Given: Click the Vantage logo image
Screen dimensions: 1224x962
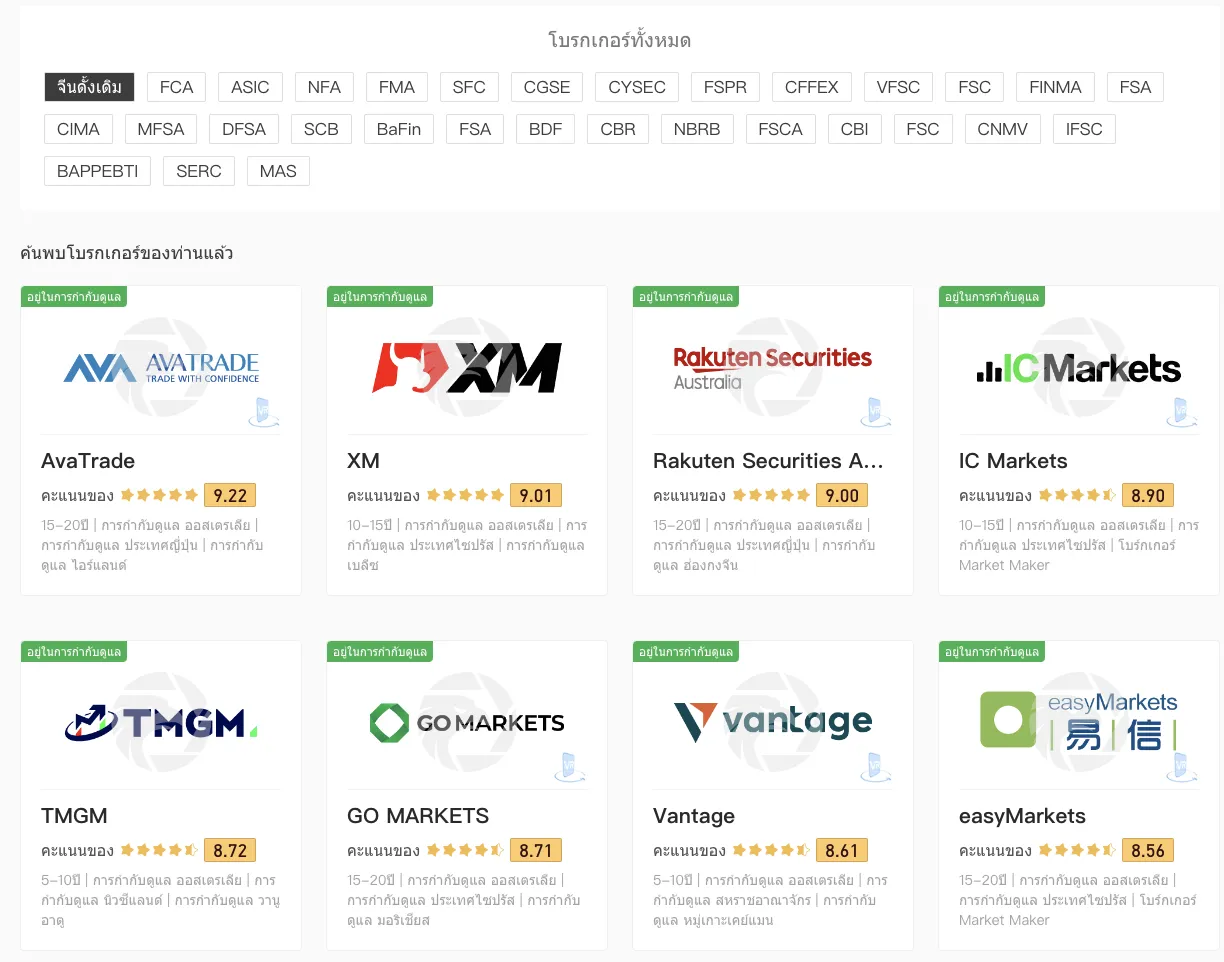Looking at the screenshot, I should tap(773, 722).
